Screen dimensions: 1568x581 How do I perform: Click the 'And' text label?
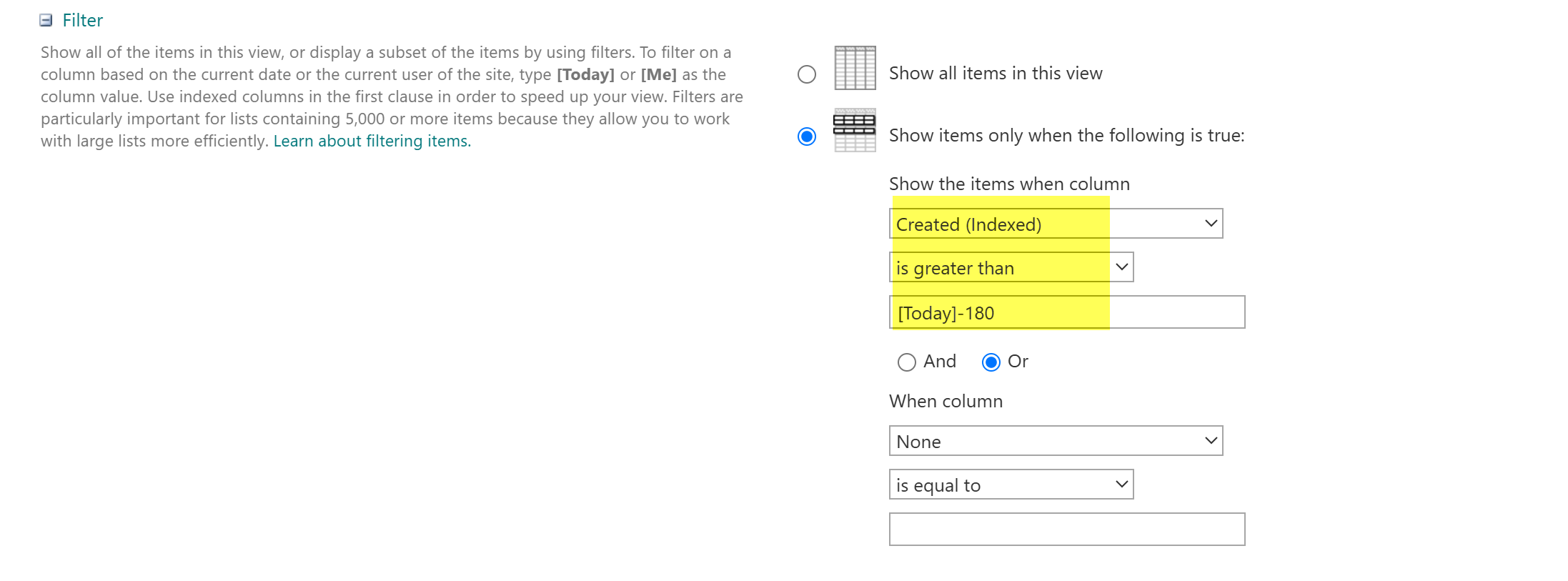pyautogui.click(x=939, y=362)
